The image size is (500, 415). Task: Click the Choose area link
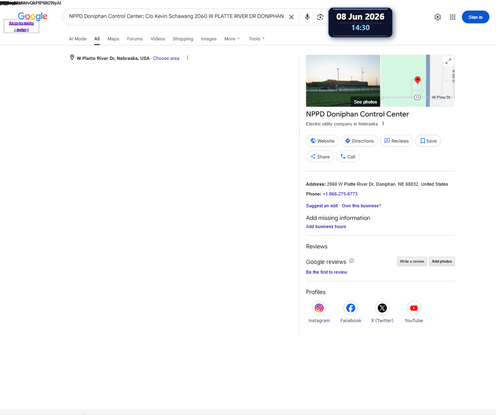click(x=166, y=58)
